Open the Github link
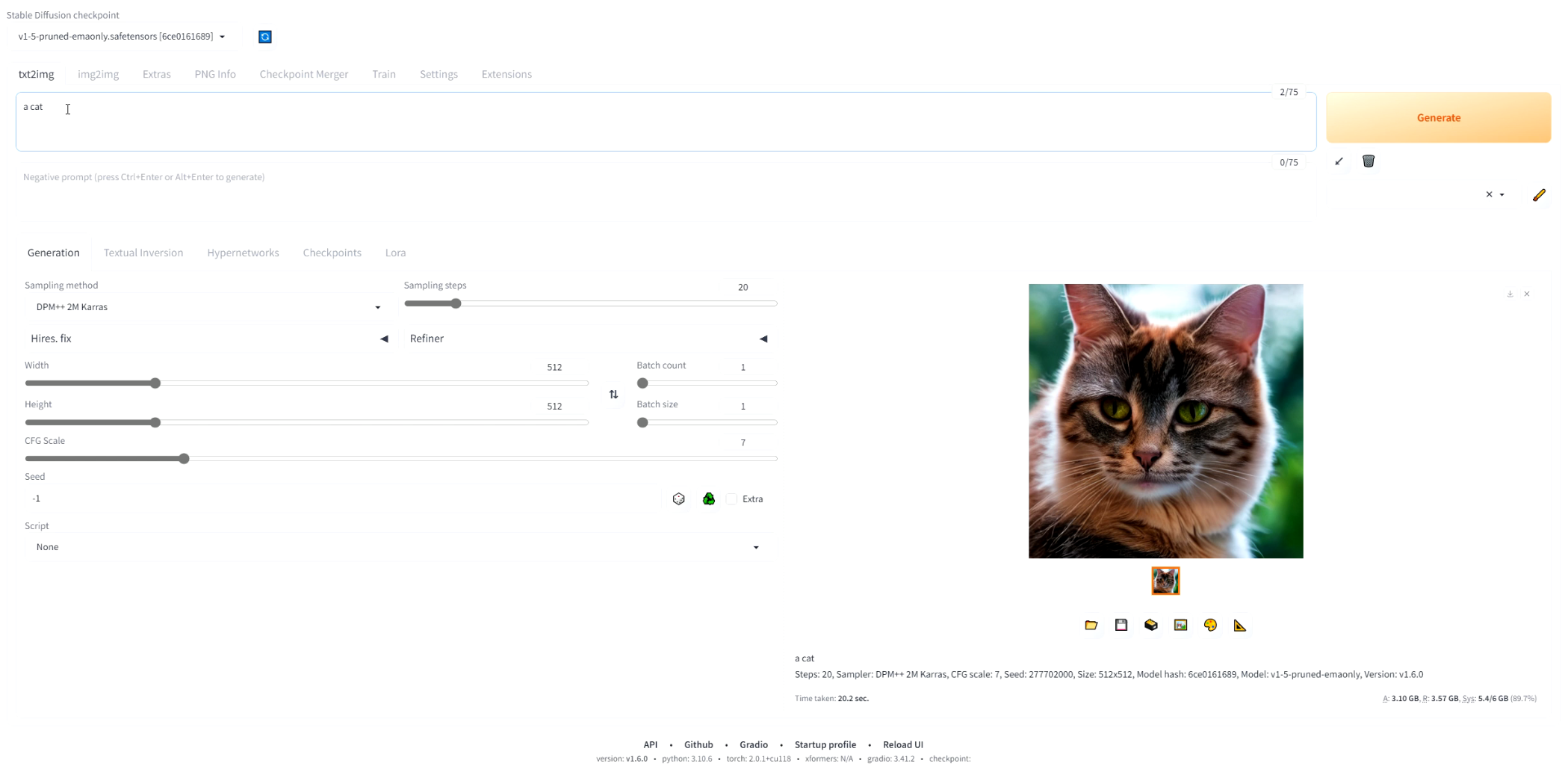The width and height of the screenshot is (1568, 784). pyautogui.click(x=698, y=744)
